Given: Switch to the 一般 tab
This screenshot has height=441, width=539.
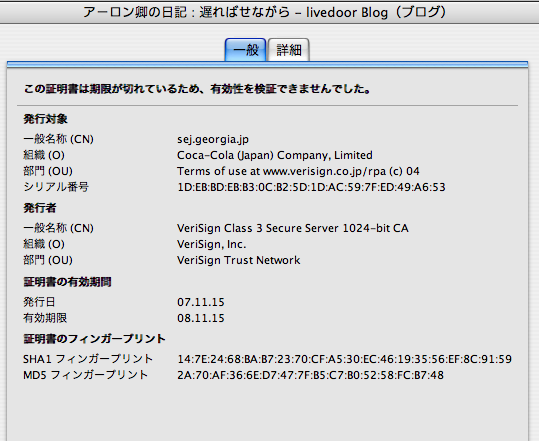Looking at the screenshot, I should click(x=245, y=50).
